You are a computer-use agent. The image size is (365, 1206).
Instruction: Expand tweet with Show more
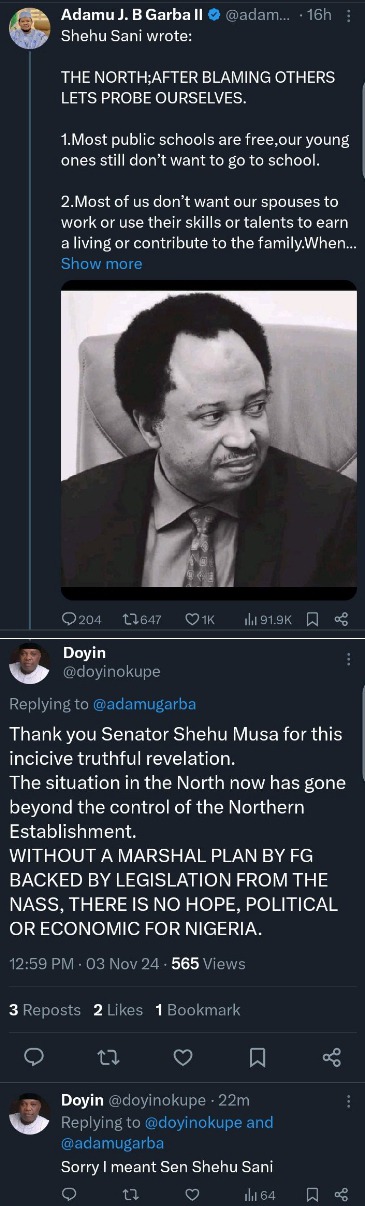tap(102, 263)
